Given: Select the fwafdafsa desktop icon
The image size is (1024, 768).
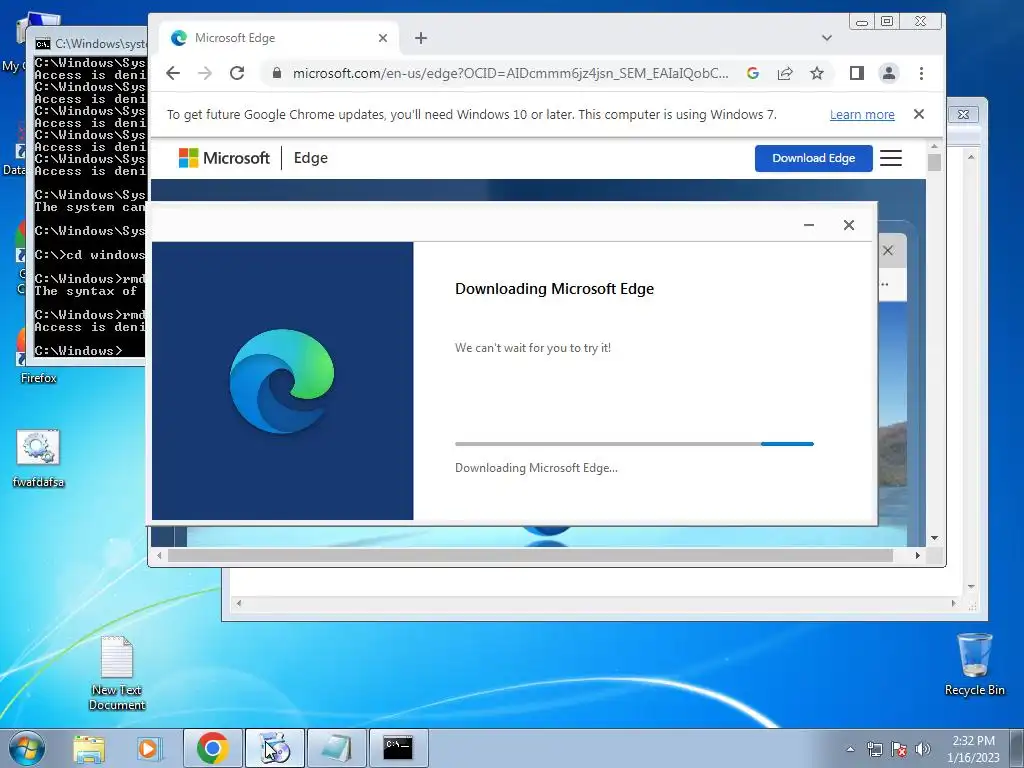Looking at the screenshot, I should point(39,458).
